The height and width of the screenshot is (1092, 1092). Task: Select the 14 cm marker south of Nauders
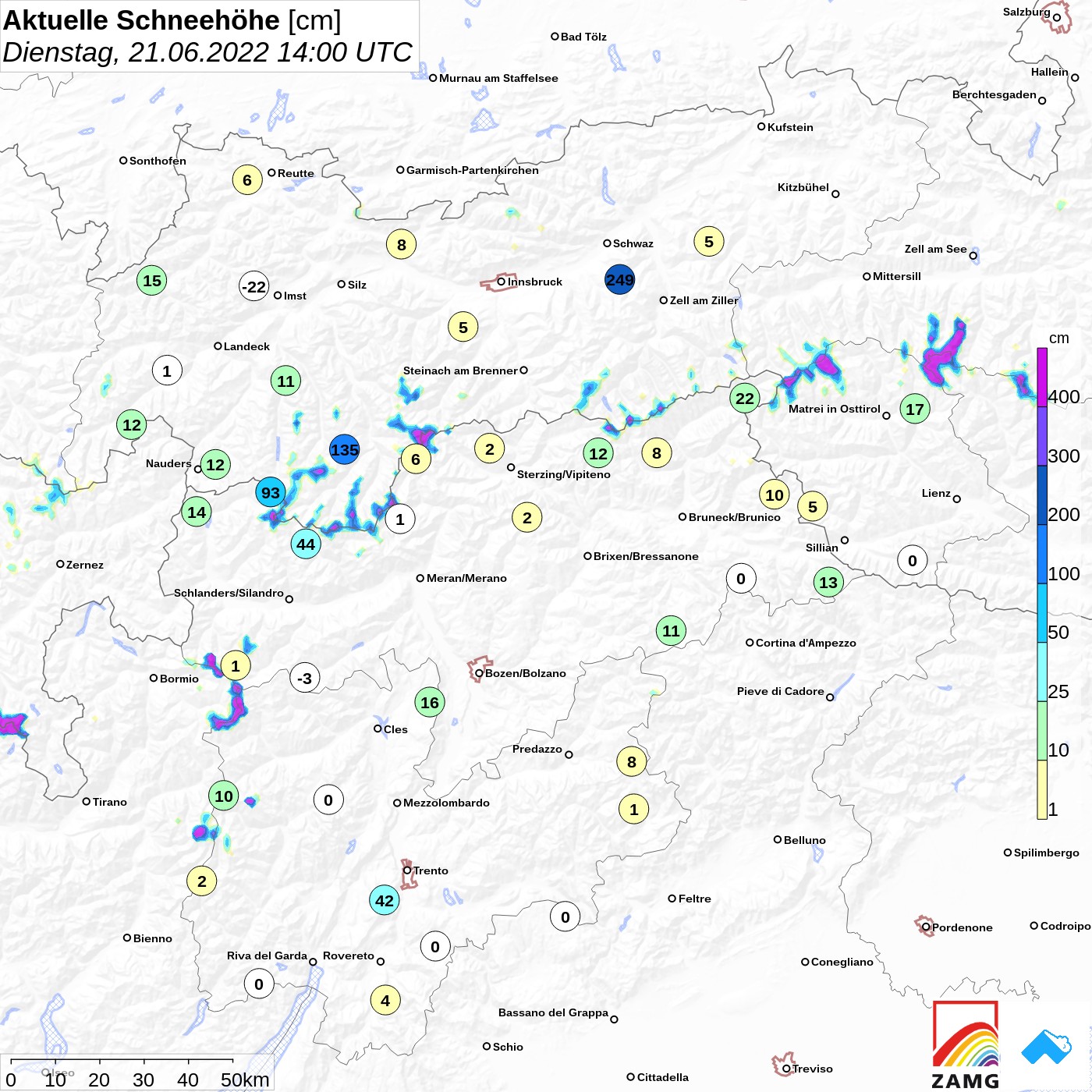coord(197,512)
